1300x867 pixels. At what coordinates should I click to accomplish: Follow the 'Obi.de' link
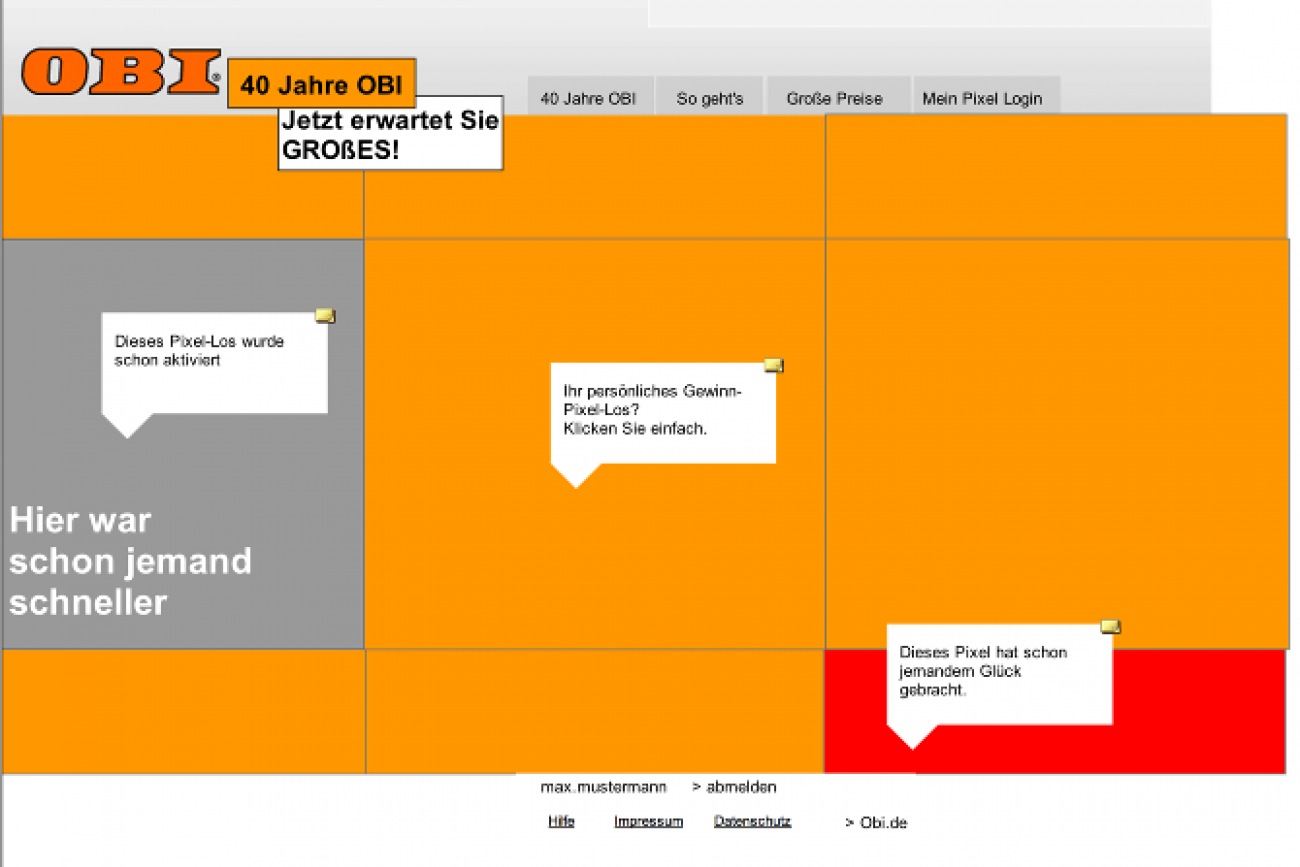tap(876, 823)
